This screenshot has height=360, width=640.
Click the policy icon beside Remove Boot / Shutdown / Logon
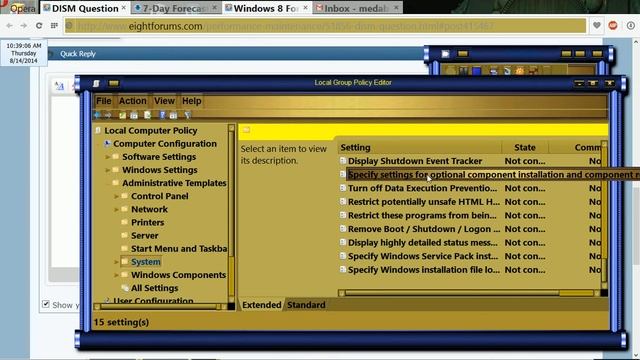tap(343, 229)
